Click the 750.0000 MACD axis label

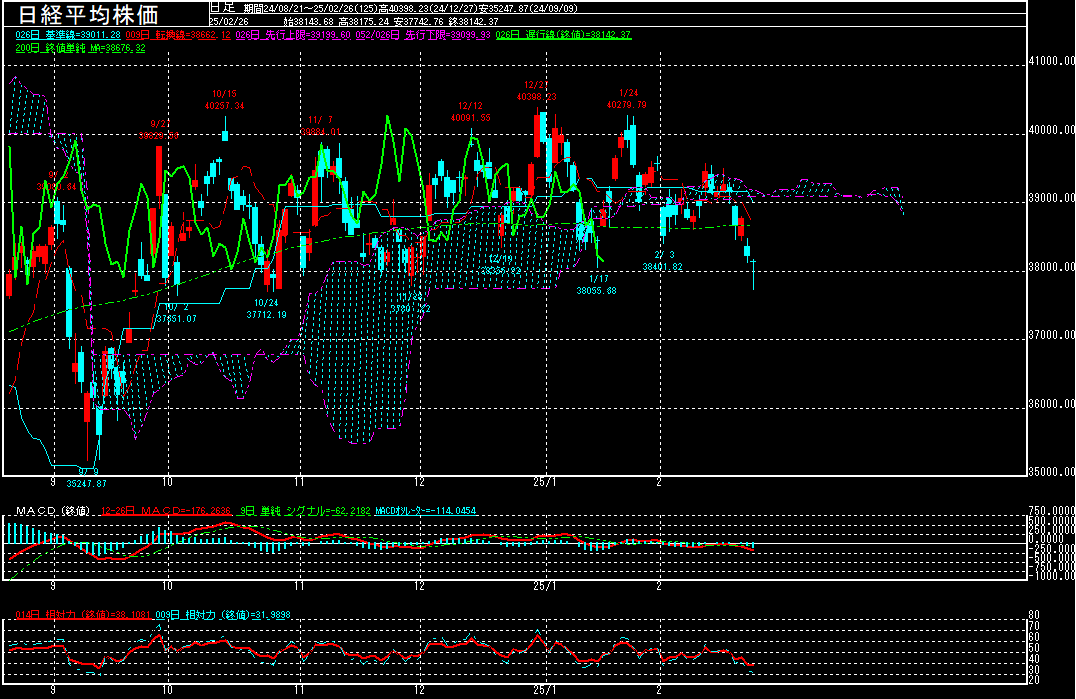[x=1052, y=511]
